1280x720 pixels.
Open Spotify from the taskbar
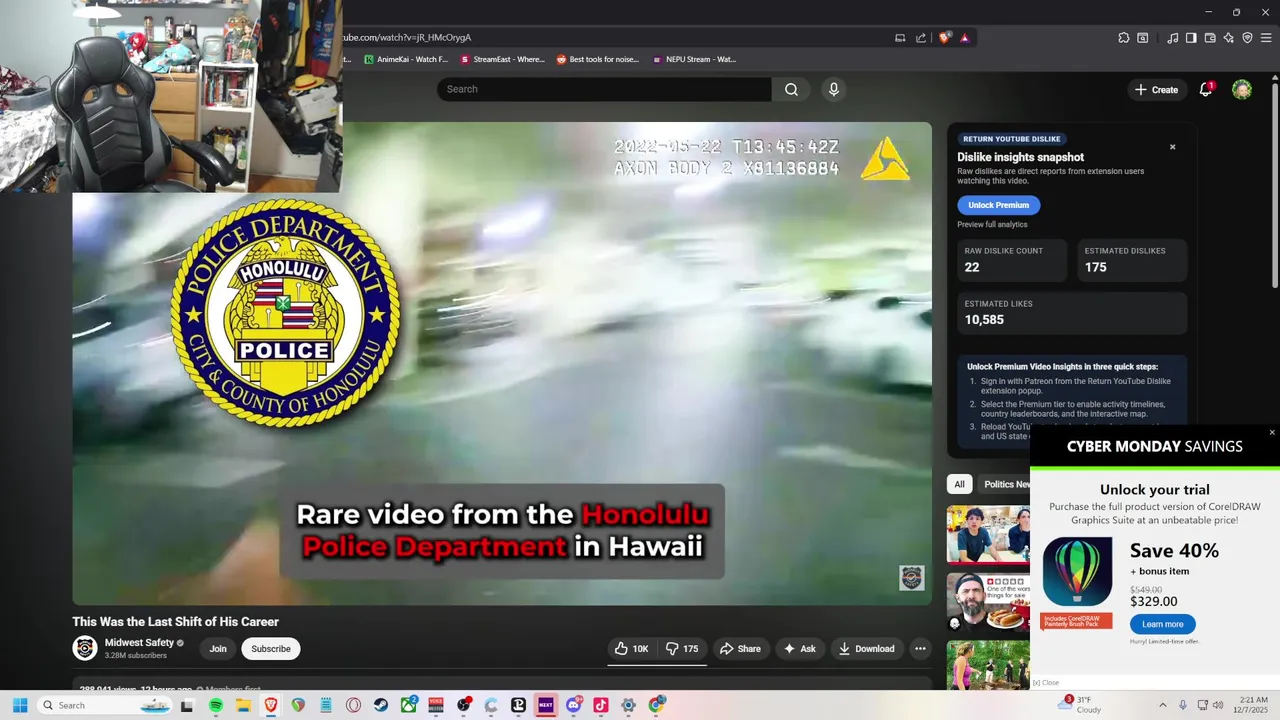pyautogui.click(x=216, y=705)
